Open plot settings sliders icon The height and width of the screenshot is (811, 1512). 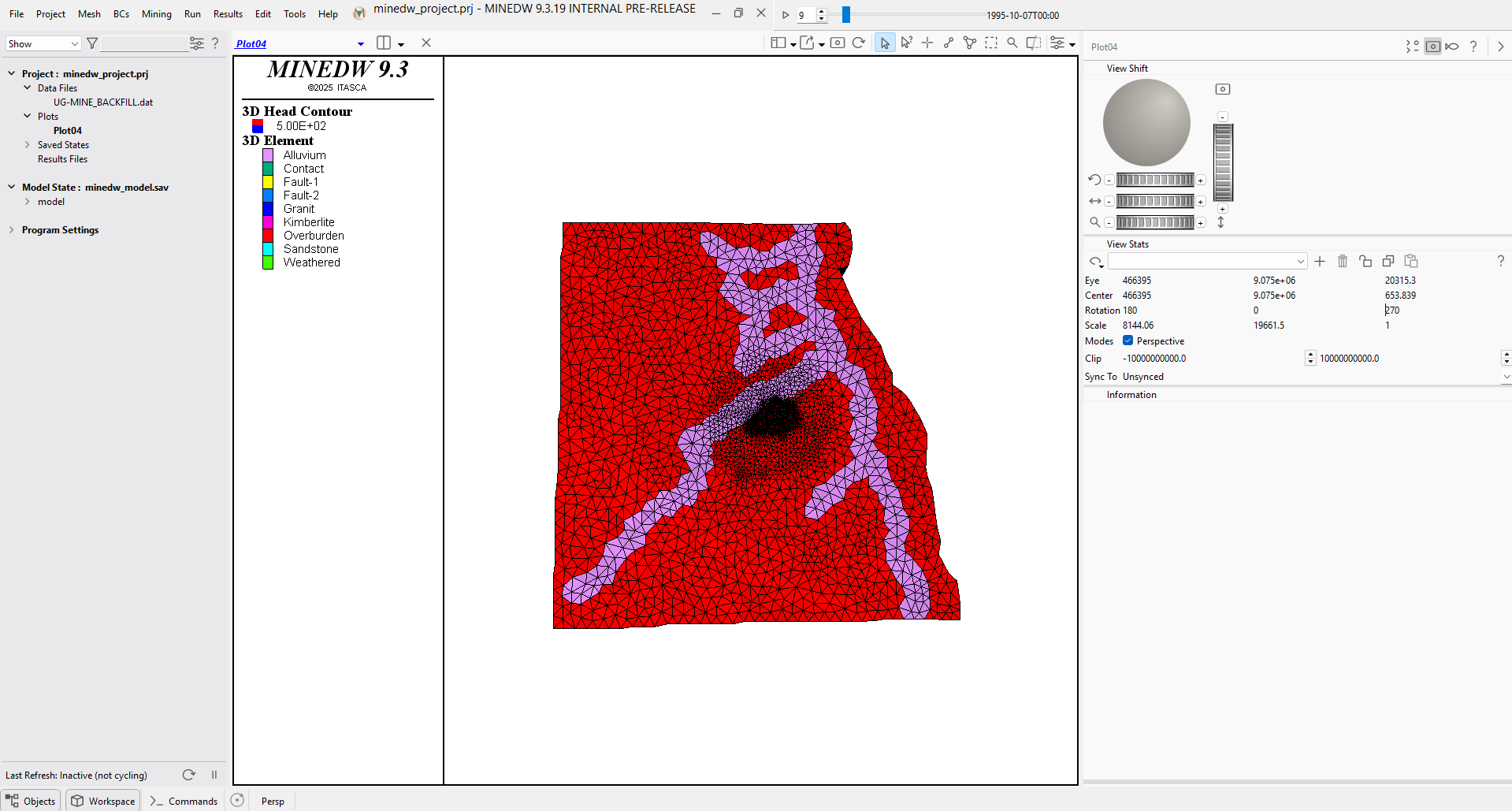[x=1058, y=43]
